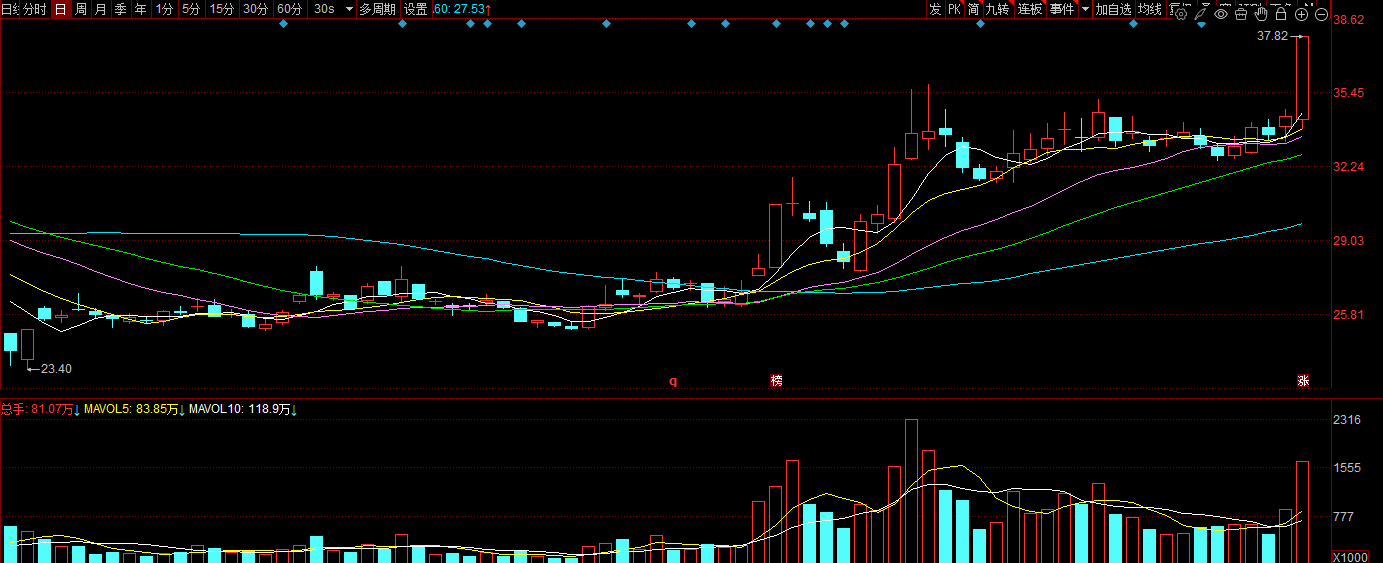
Task: Toggle the 连板 indicator
Action: point(1030,9)
